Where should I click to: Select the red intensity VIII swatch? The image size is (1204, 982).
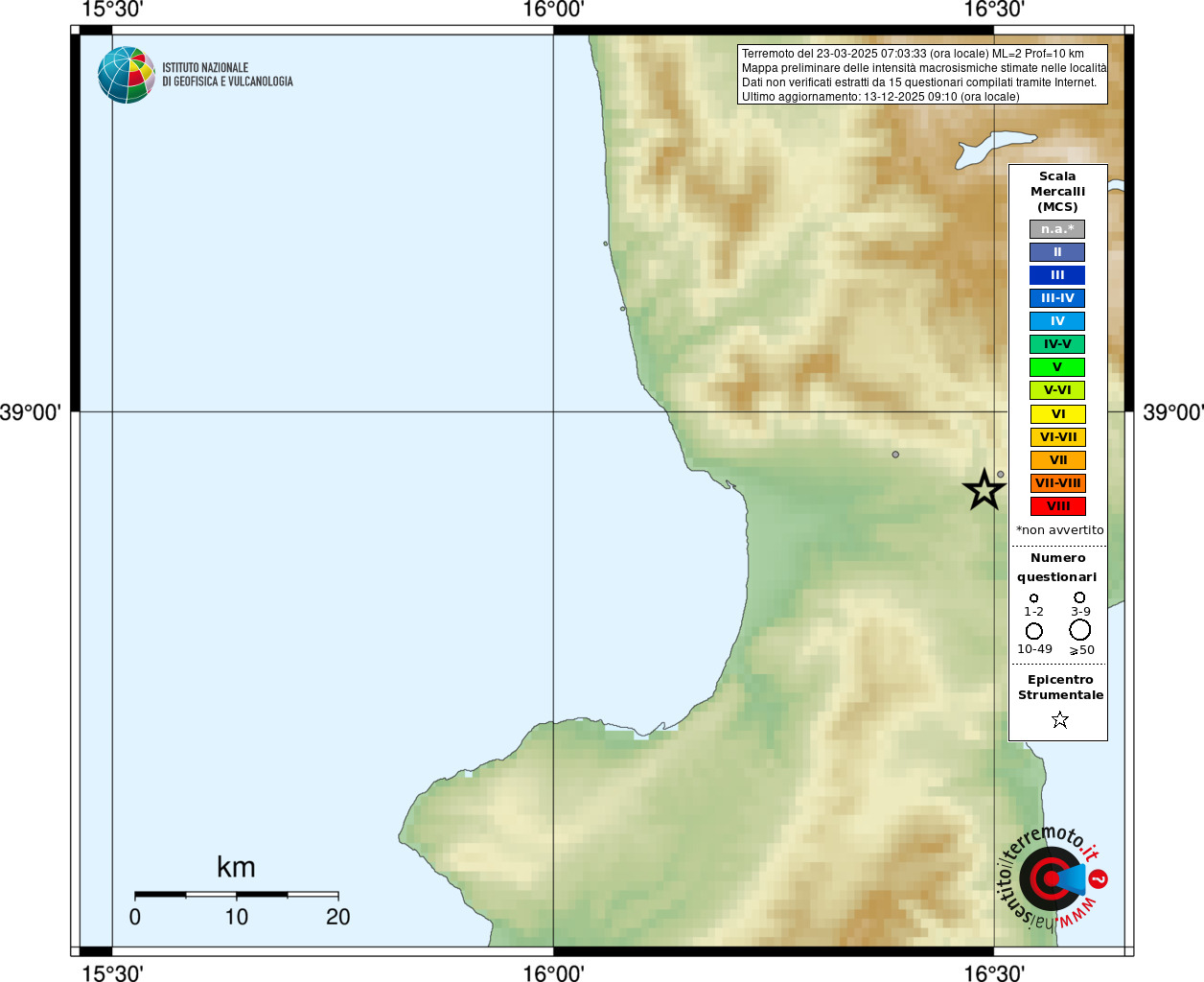coord(1057,506)
